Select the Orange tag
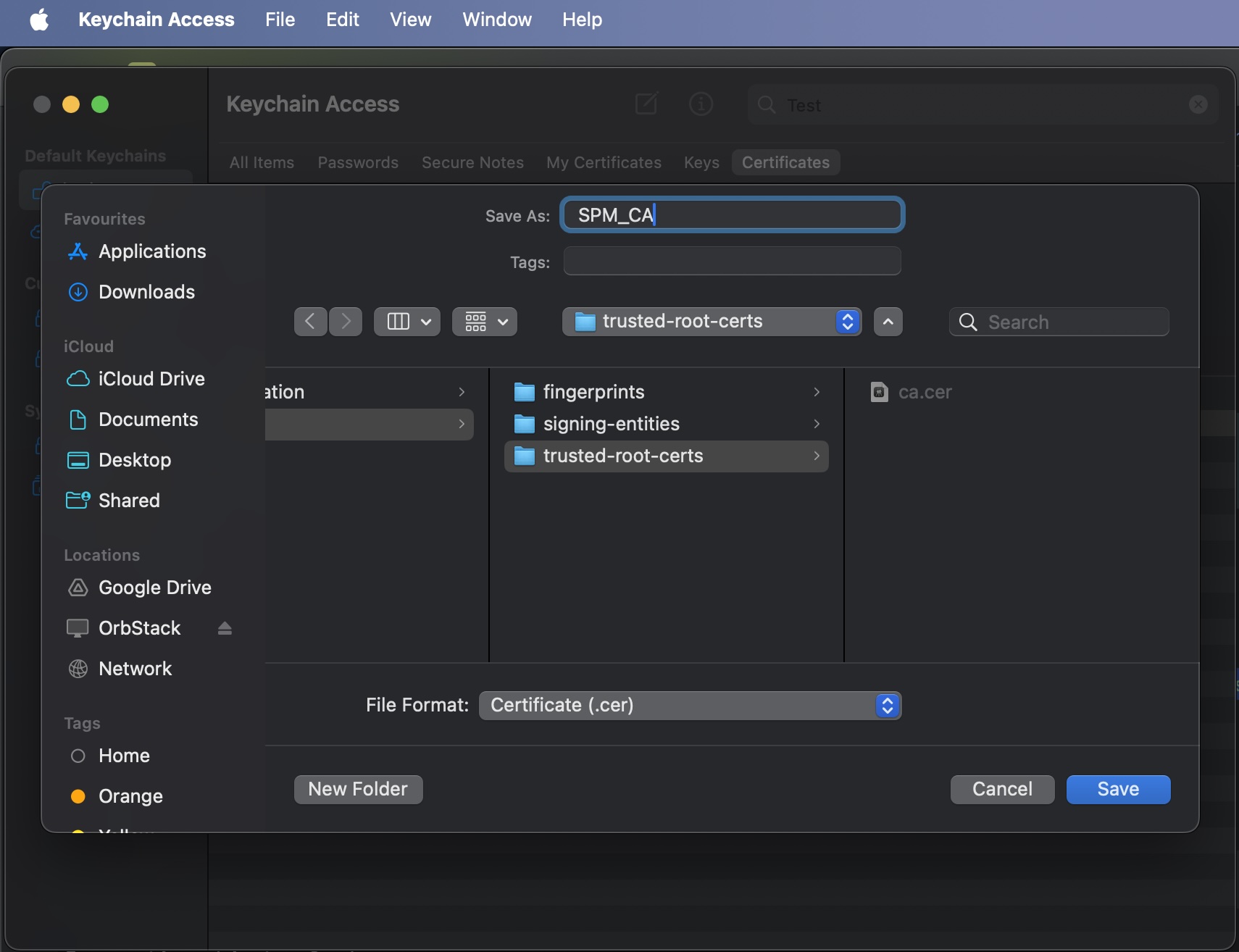1239x952 pixels. click(117, 796)
